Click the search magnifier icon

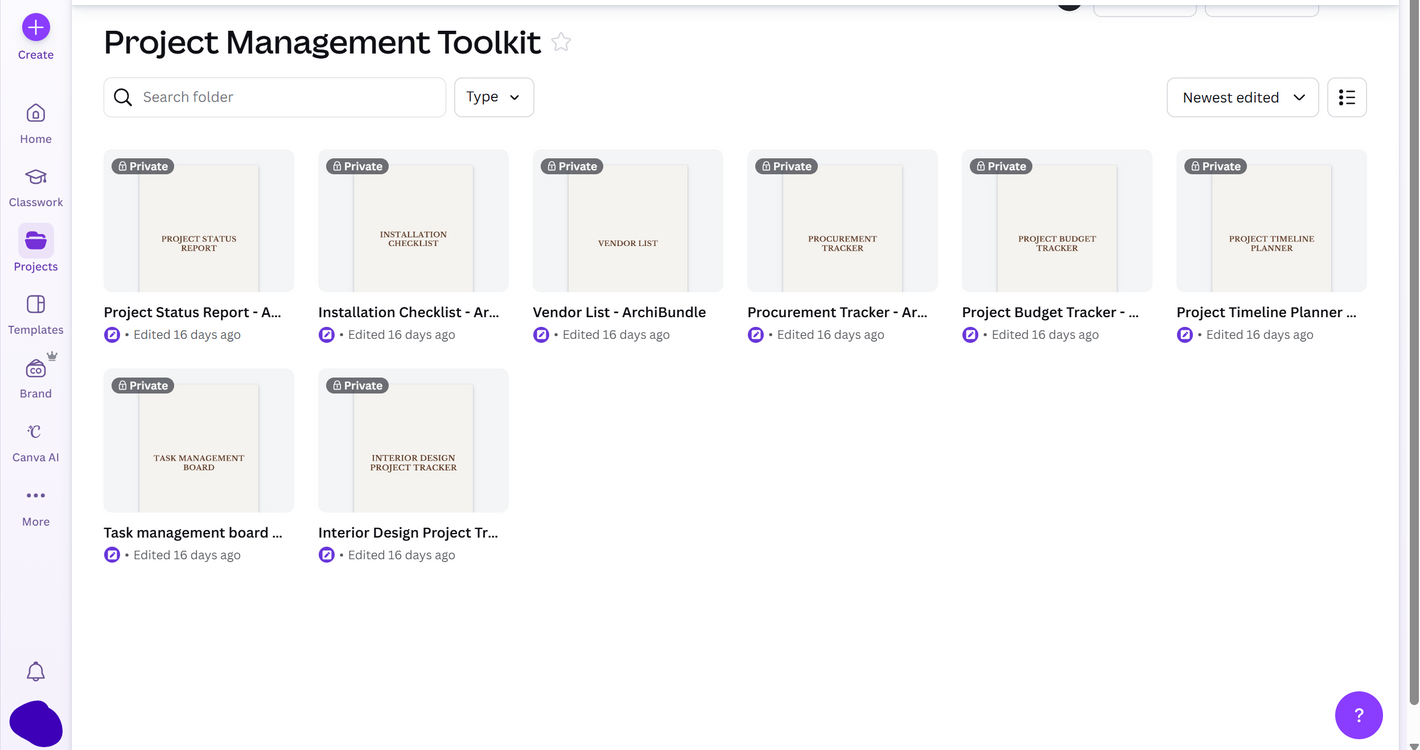123,97
